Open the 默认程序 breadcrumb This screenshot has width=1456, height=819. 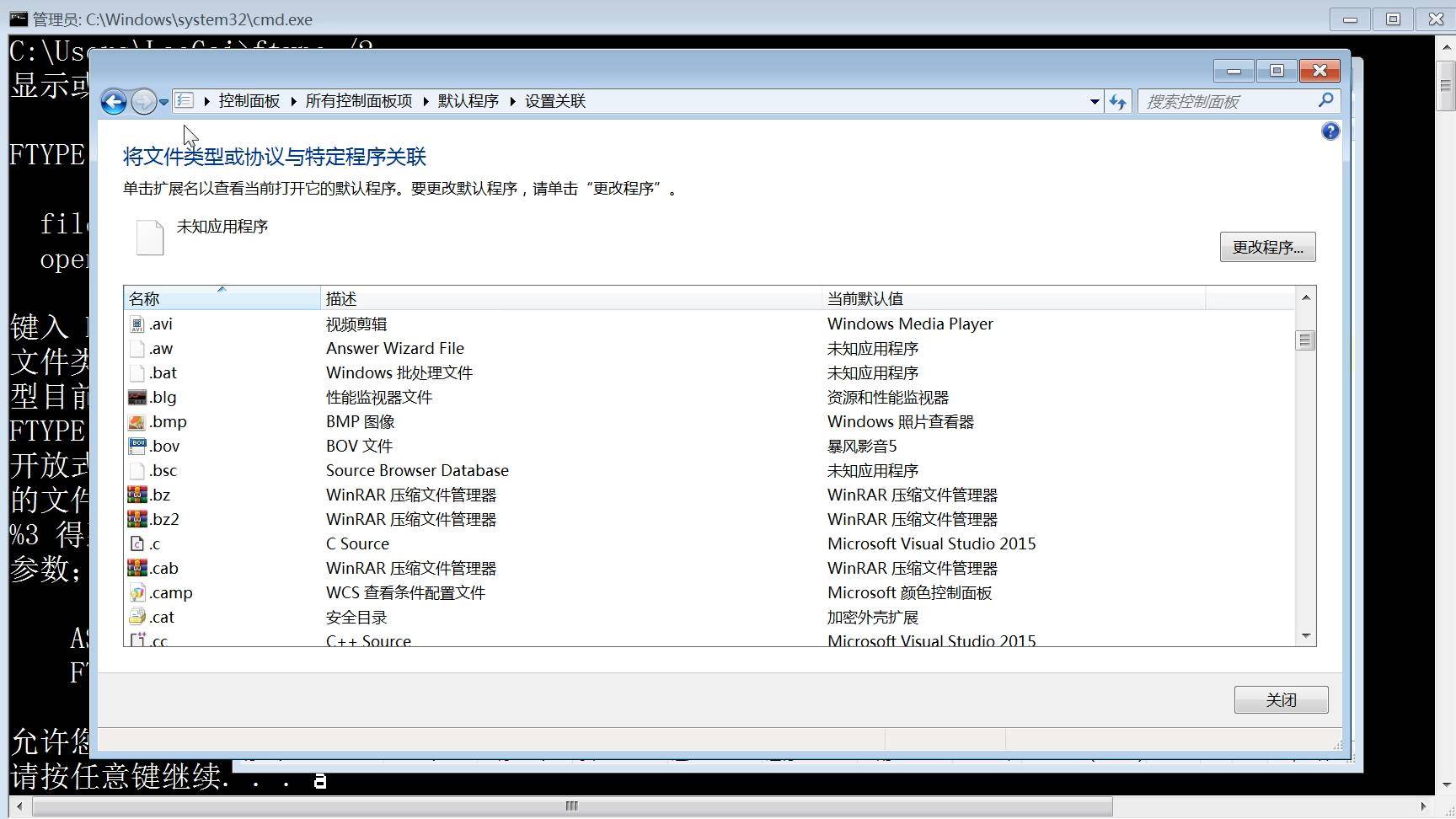[468, 101]
